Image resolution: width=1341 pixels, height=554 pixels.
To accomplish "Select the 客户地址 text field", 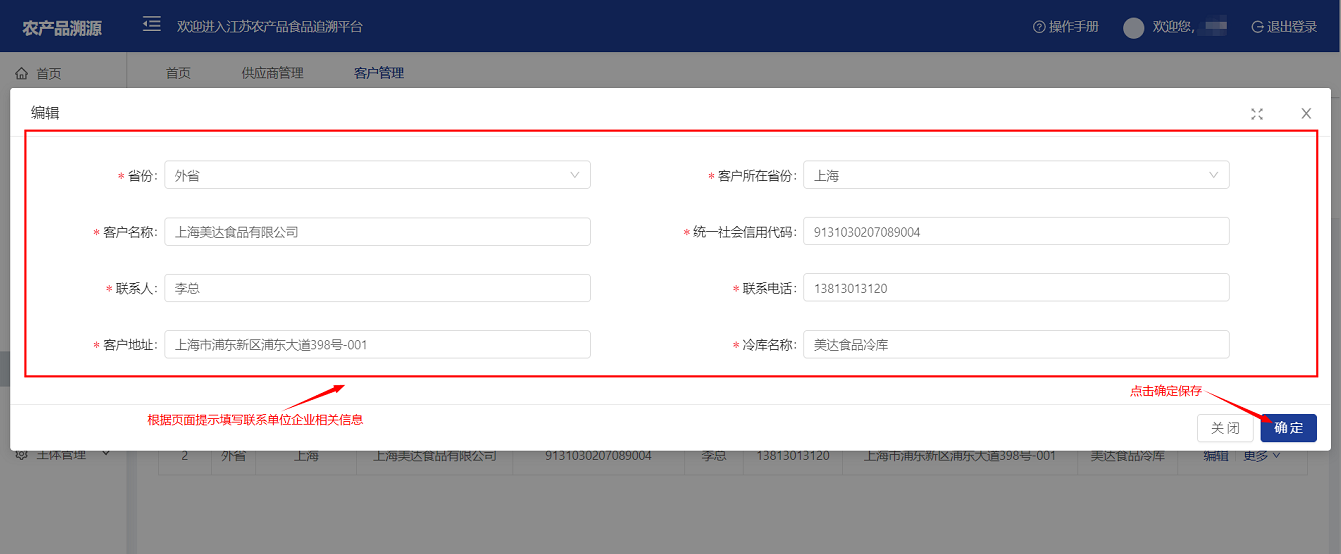I will click(377, 345).
